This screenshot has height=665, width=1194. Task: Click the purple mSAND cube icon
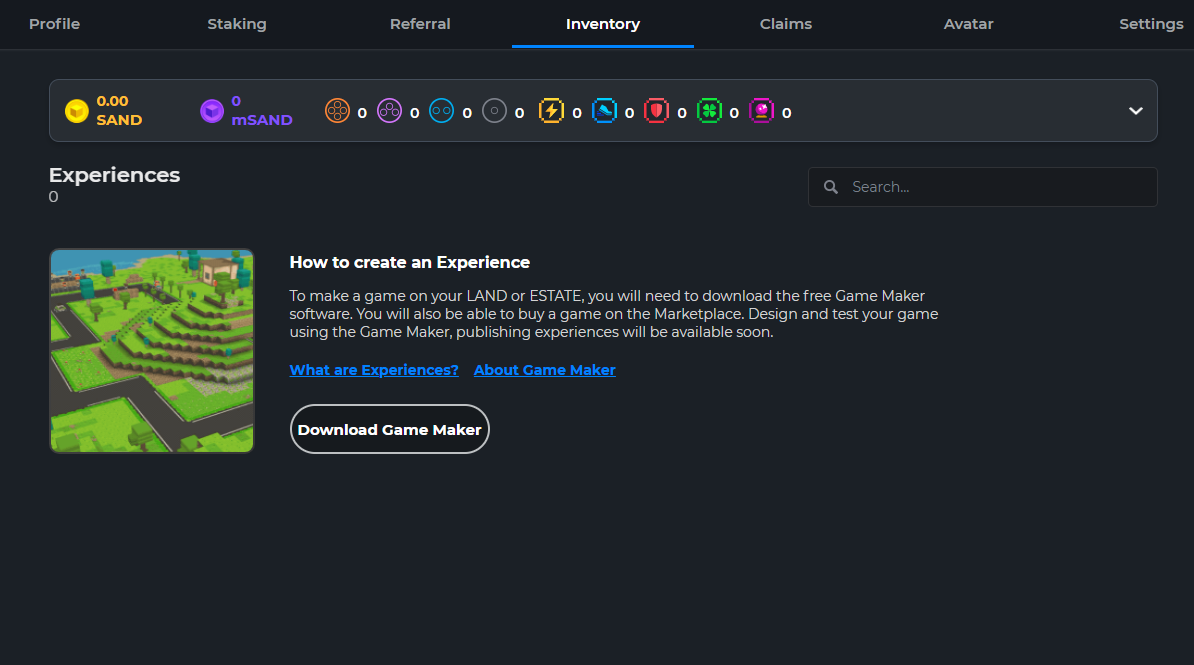pyautogui.click(x=212, y=111)
